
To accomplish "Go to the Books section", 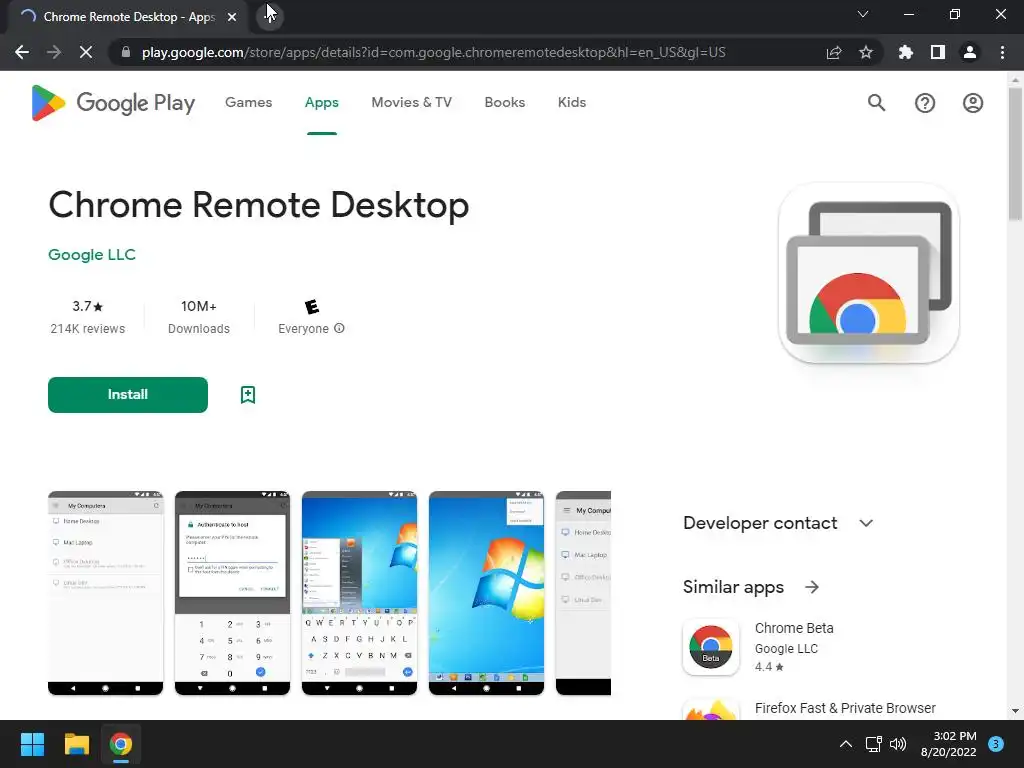I will click(504, 103).
